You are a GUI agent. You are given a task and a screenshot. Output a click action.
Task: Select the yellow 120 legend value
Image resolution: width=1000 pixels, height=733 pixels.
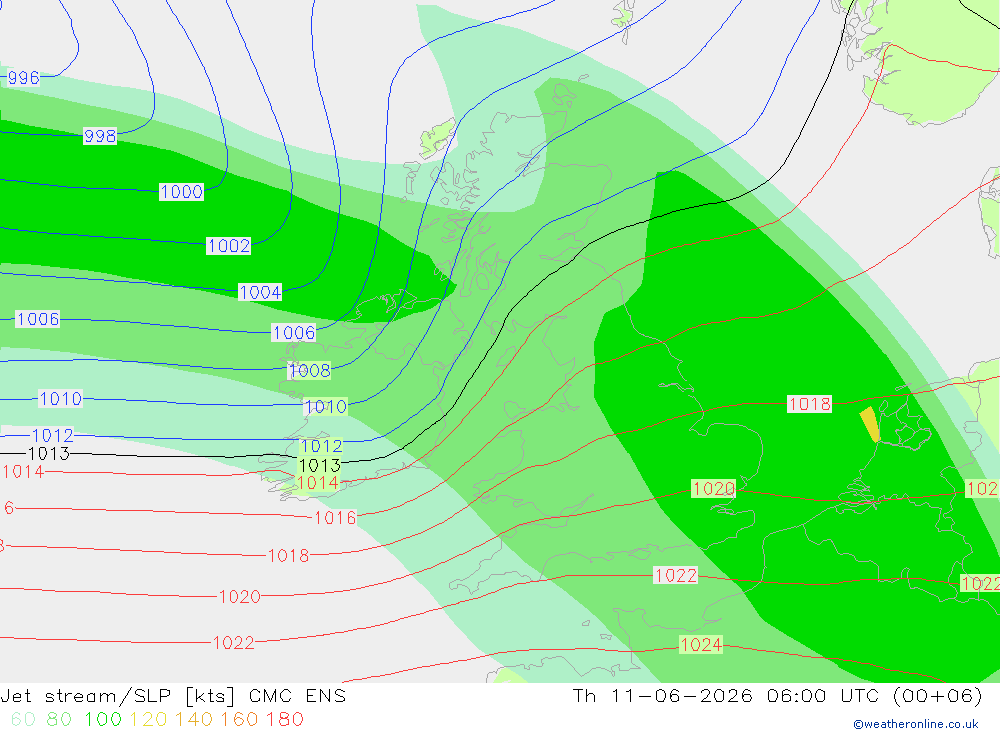148,720
